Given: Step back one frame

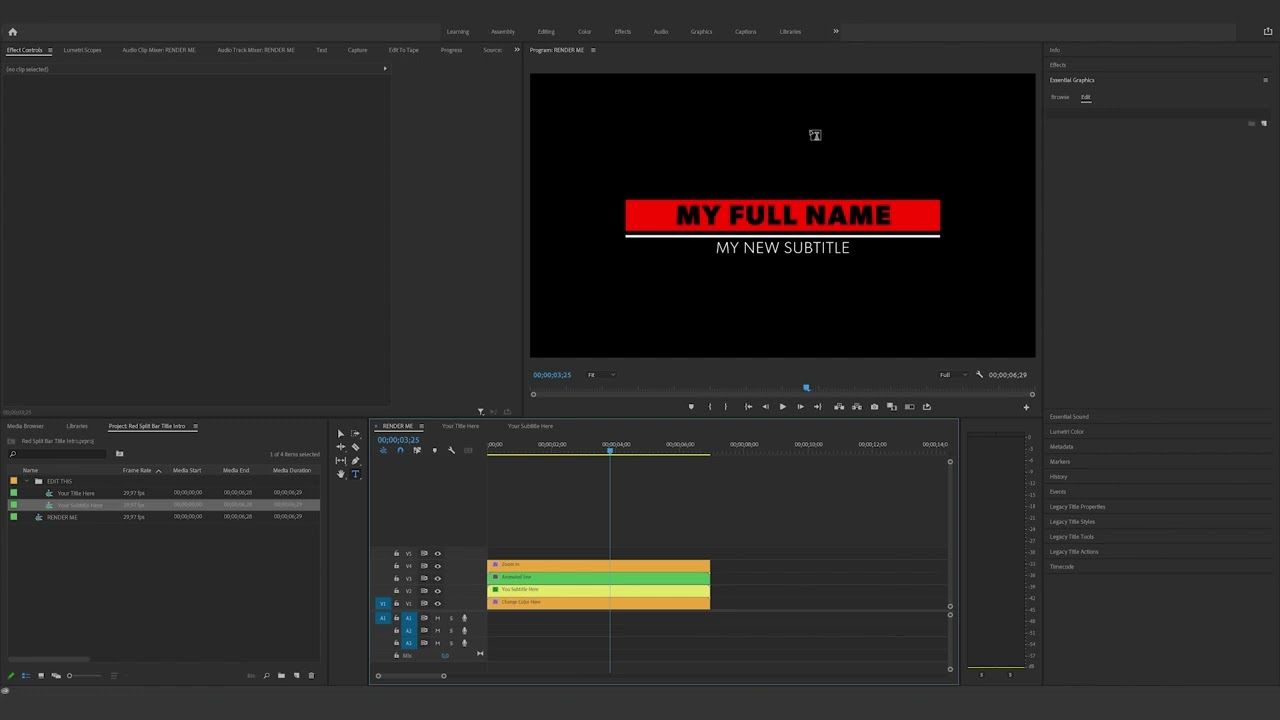Looking at the screenshot, I should pos(765,407).
